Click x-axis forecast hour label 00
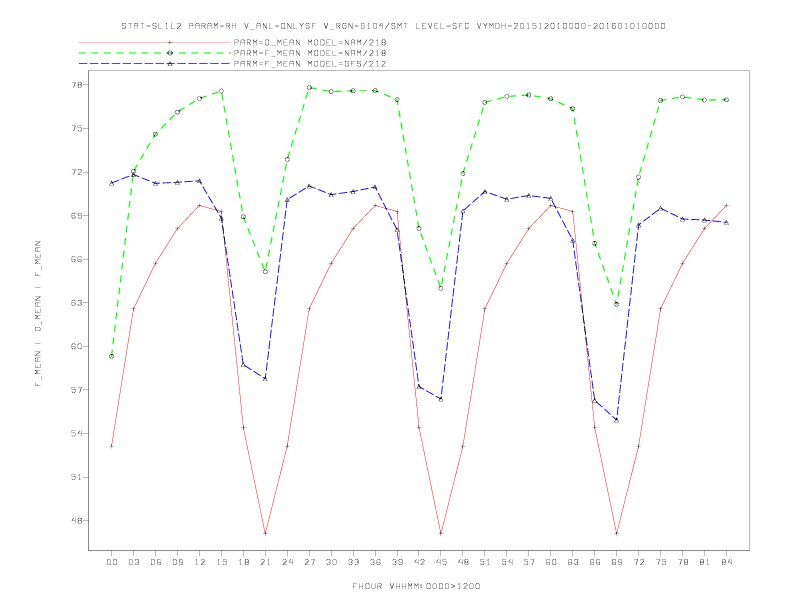Image resolution: width=792 pixels, height=612 pixels. pyautogui.click(x=112, y=562)
